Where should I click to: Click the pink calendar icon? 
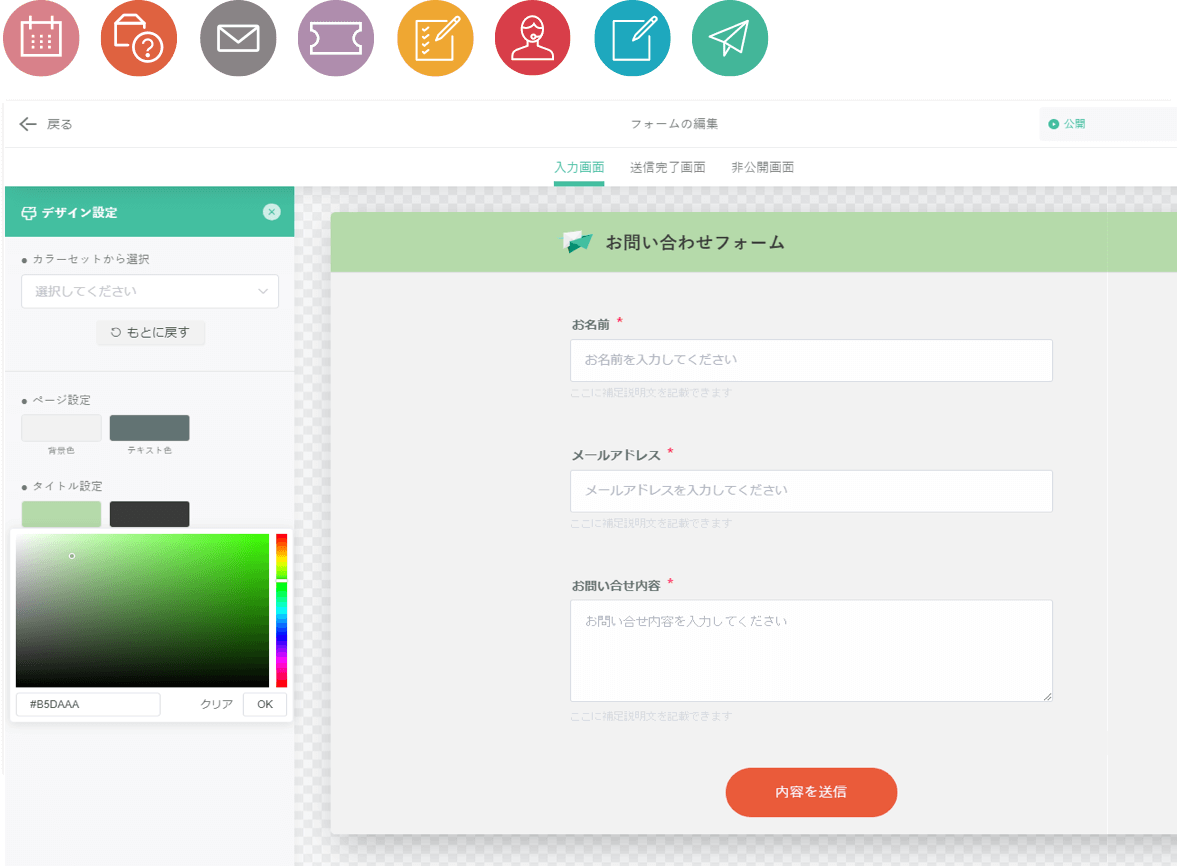(40, 39)
